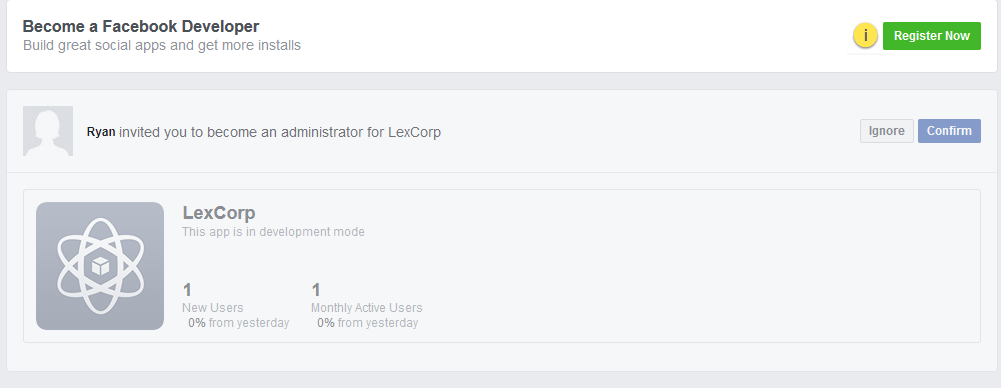Click the invitation text mentioning LexCorp

(x=264, y=132)
